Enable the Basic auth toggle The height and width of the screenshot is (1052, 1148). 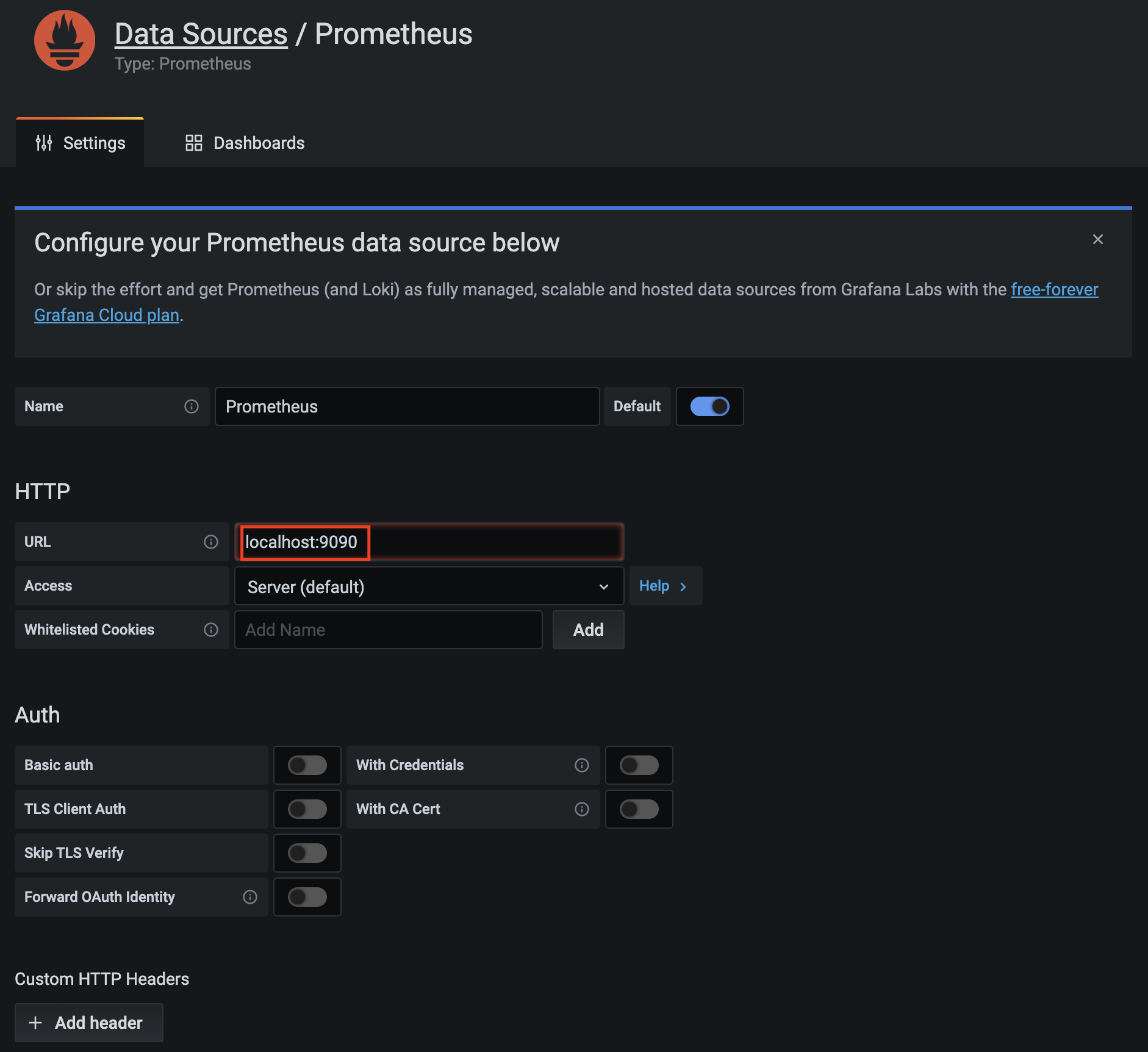(x=307, y=765)
